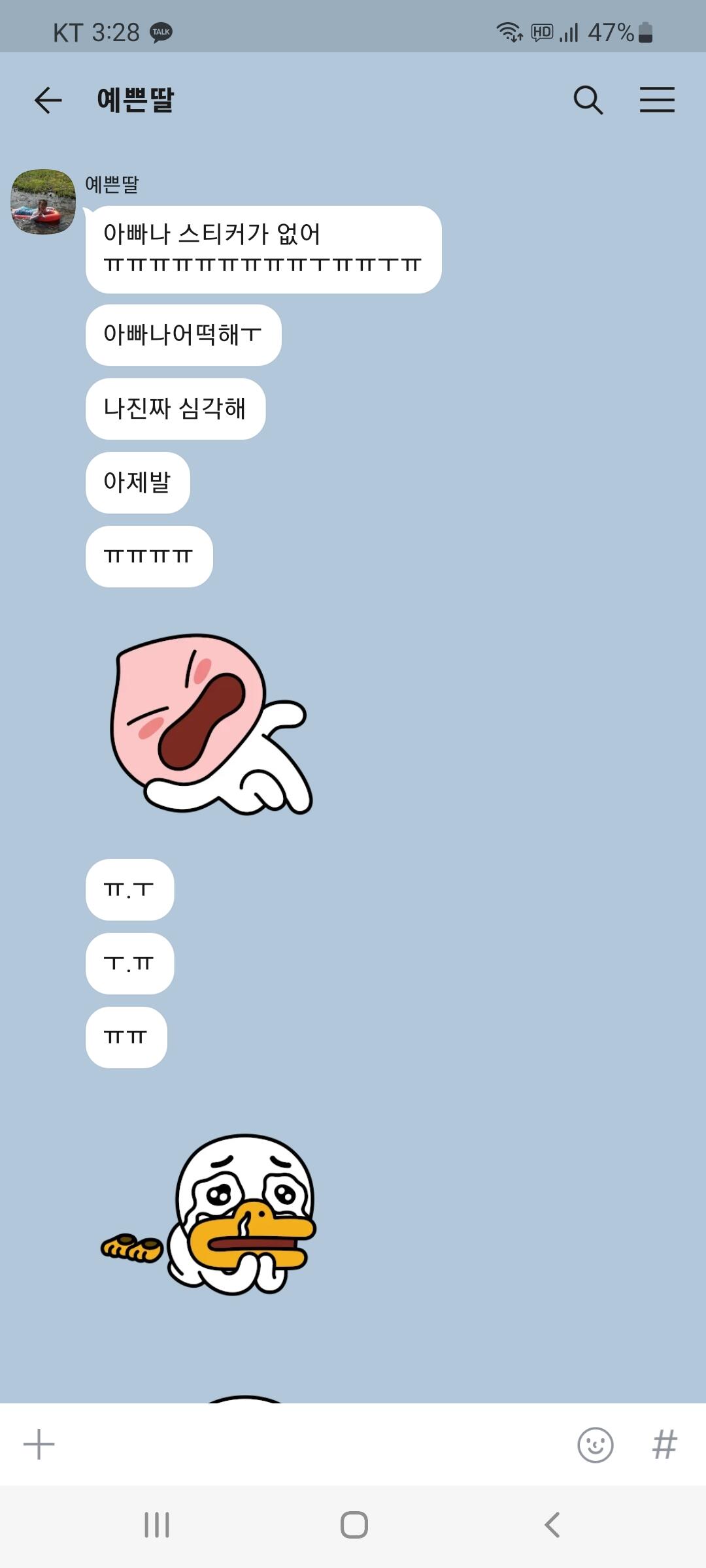Open the emoticon smiley picker
The height and width of the screenshot is (1568, 706).
tap(596, 1445)
